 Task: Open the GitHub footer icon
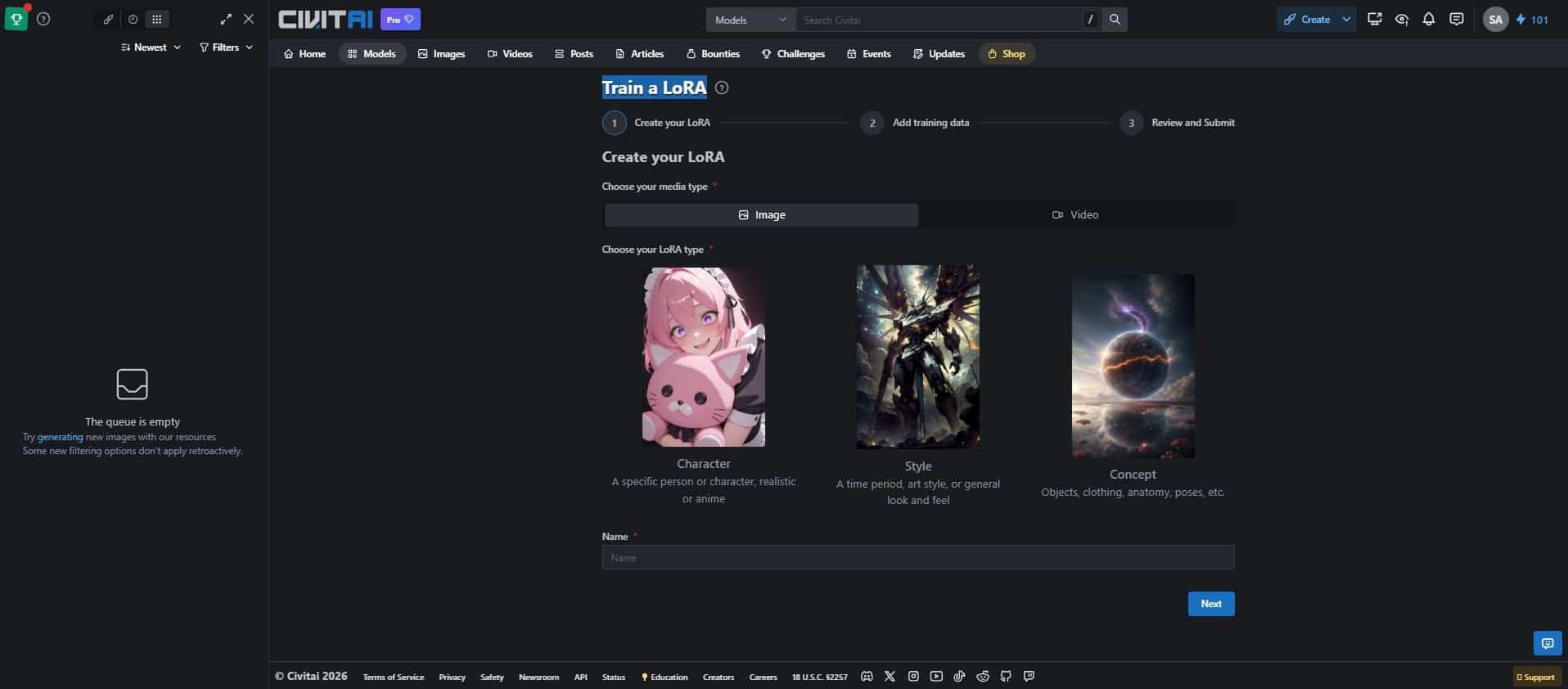(1006, 676)
